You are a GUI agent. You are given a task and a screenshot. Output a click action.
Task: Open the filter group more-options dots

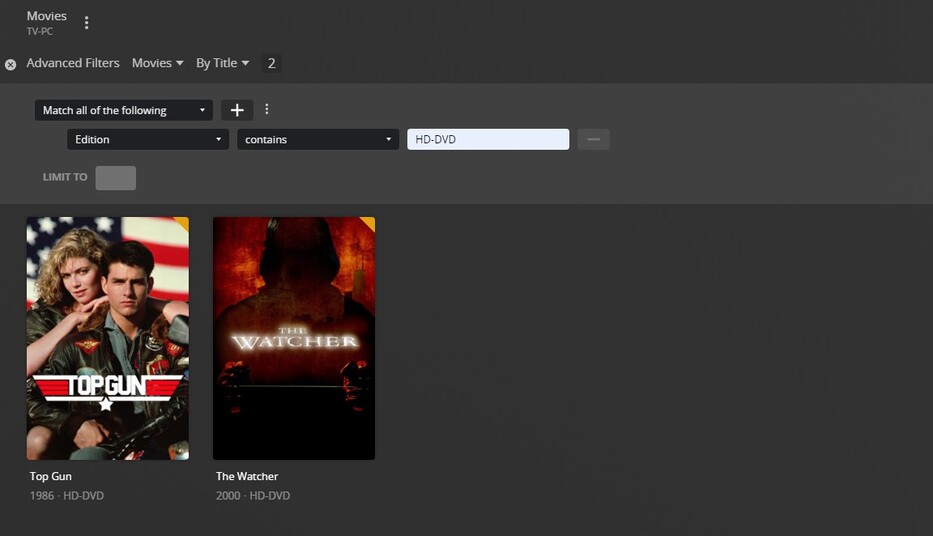pyautogui.click(x=267, y=109)
